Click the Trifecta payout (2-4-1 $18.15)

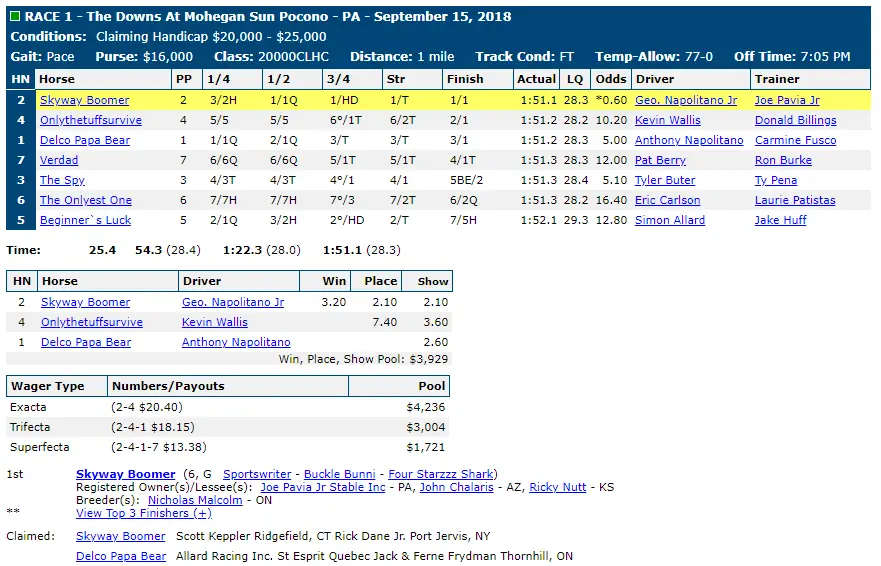tap(153, 427)
